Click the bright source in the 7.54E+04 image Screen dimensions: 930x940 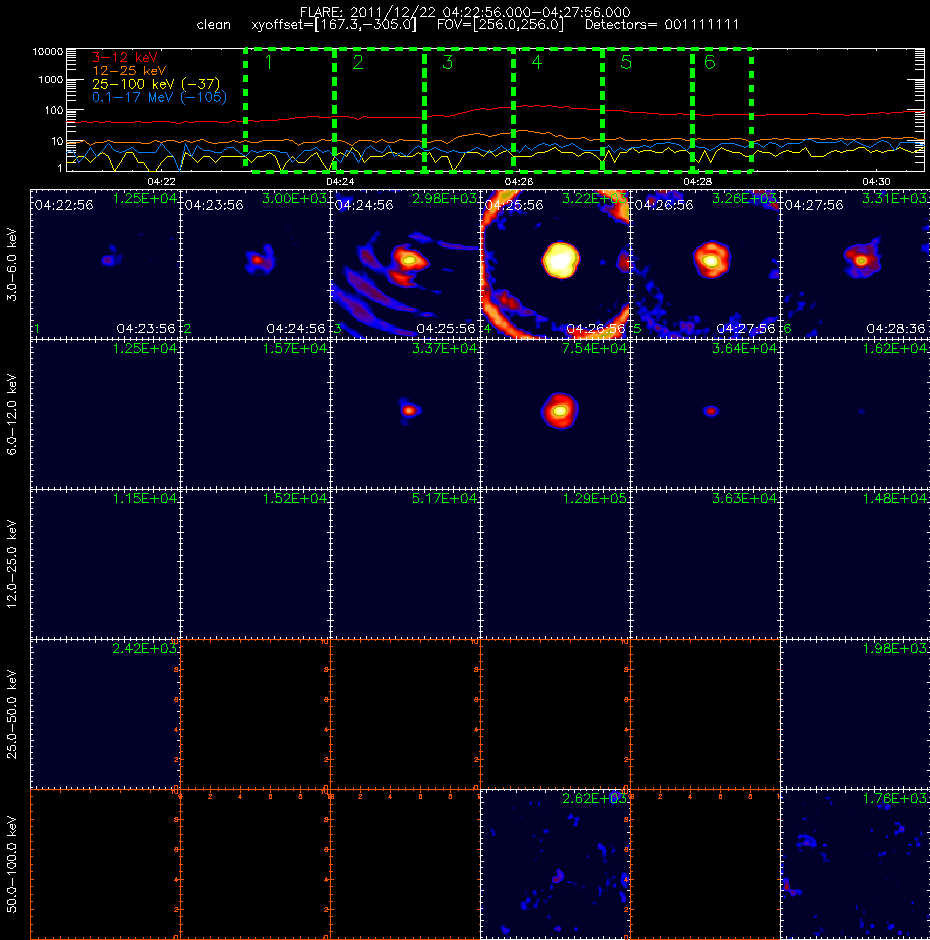(560, 411)
